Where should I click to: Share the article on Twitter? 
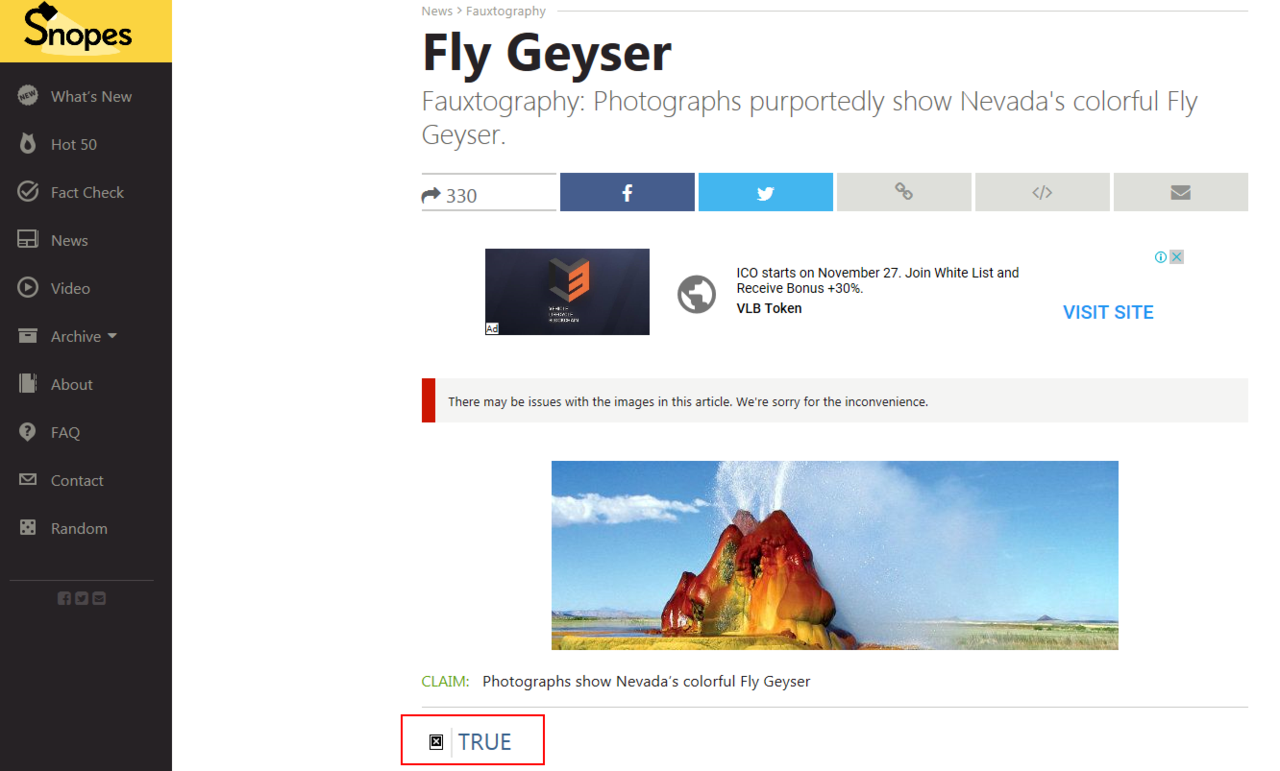pyautogui.click(x=765, y=192)
